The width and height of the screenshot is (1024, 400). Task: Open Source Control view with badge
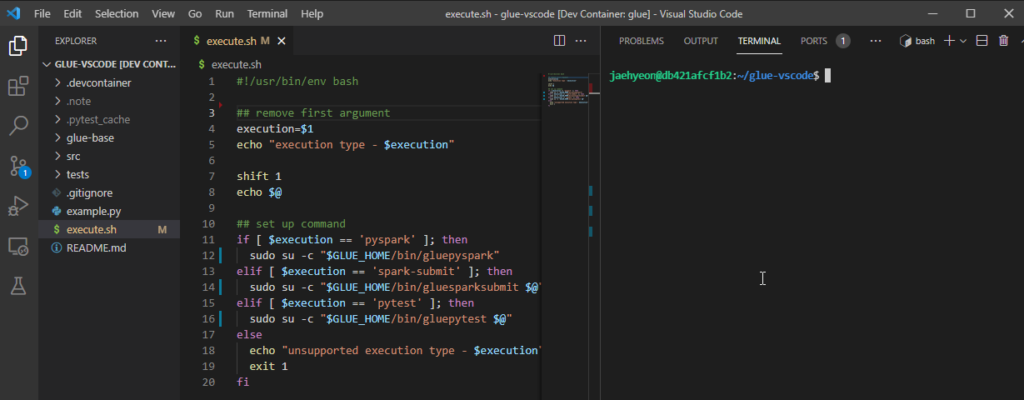click(20, 167)
